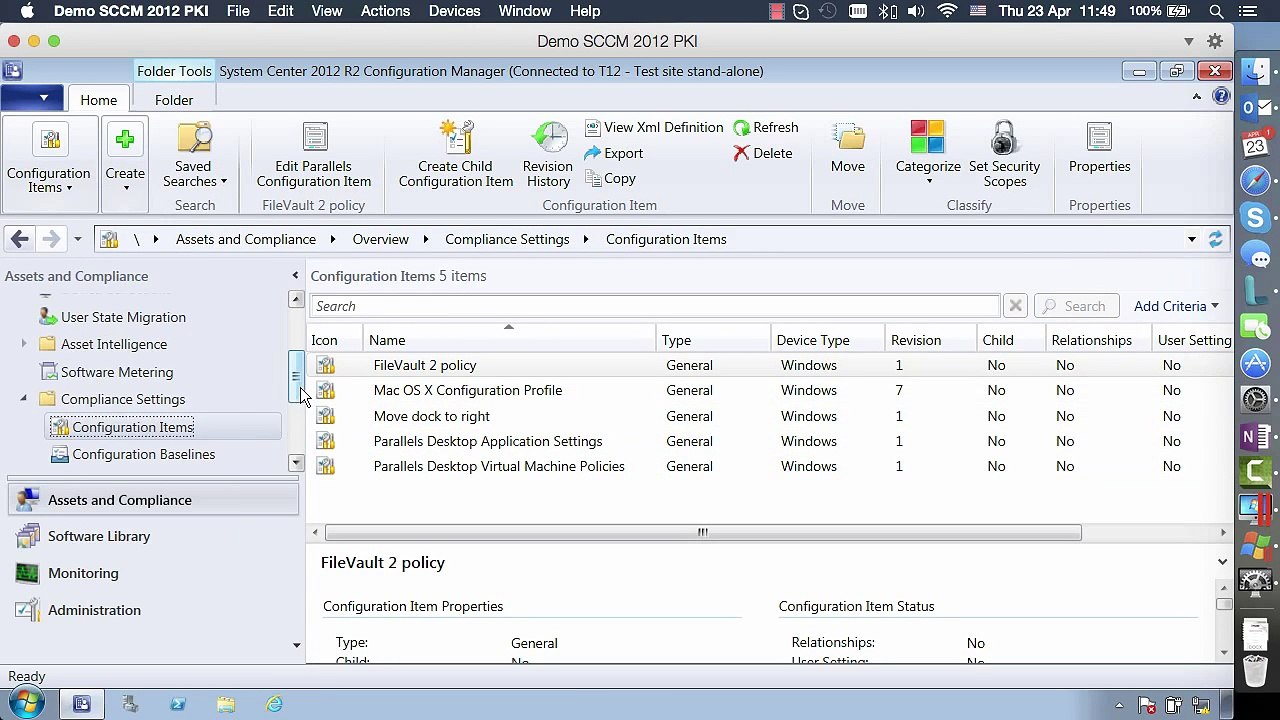Viewport: 1280px width, 720px height.
Task: Click in the Search input field
Action: tap(654, 306)
